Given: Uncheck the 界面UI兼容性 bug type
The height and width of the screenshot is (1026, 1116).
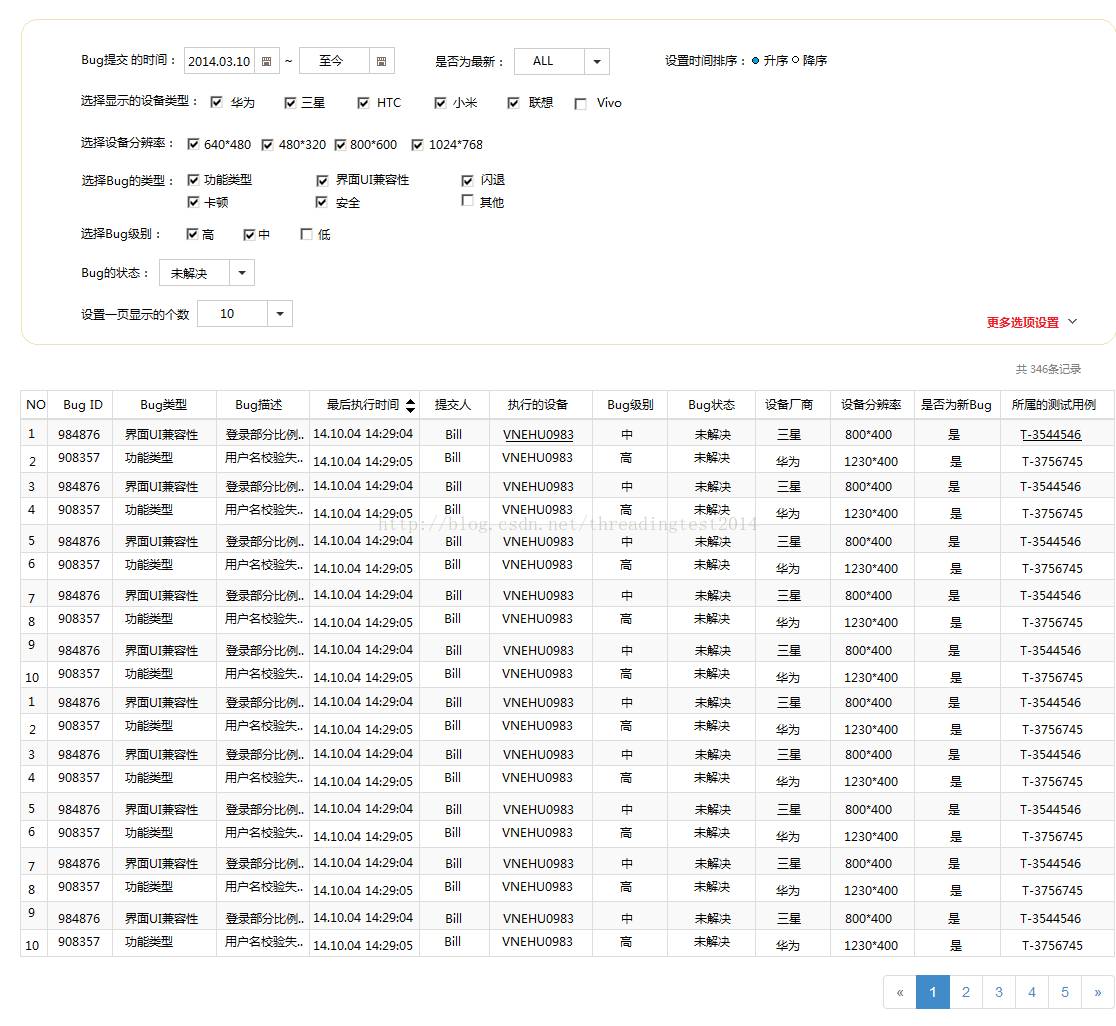Looking at the screenshot, I should point(322,180).
